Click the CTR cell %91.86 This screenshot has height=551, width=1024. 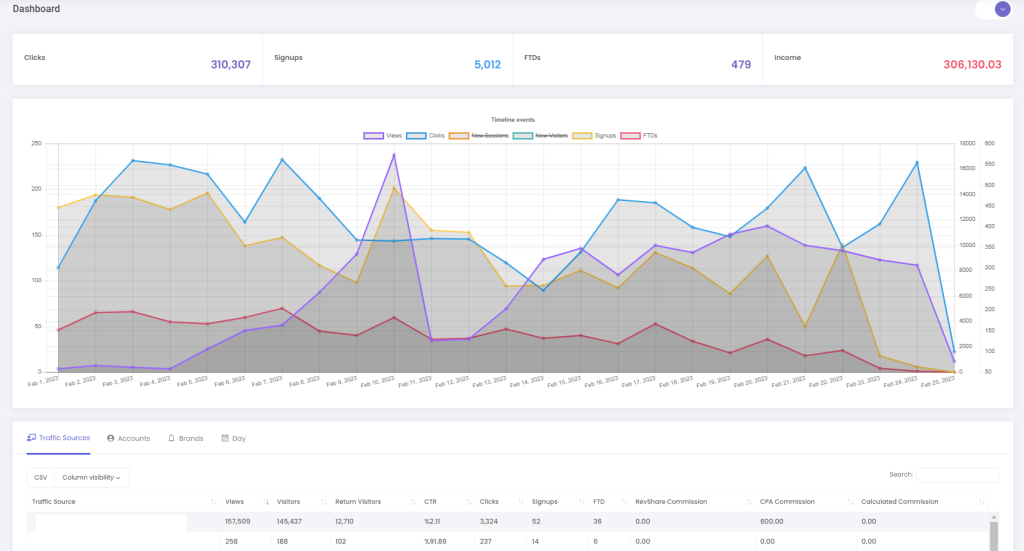435,541
